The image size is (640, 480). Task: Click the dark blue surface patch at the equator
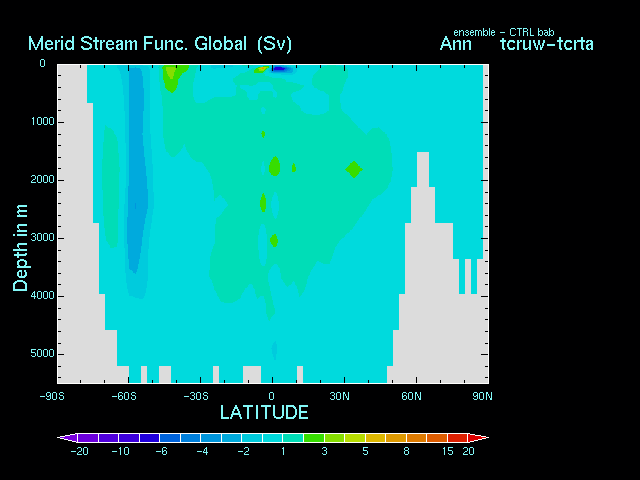[x=279, y=69]
